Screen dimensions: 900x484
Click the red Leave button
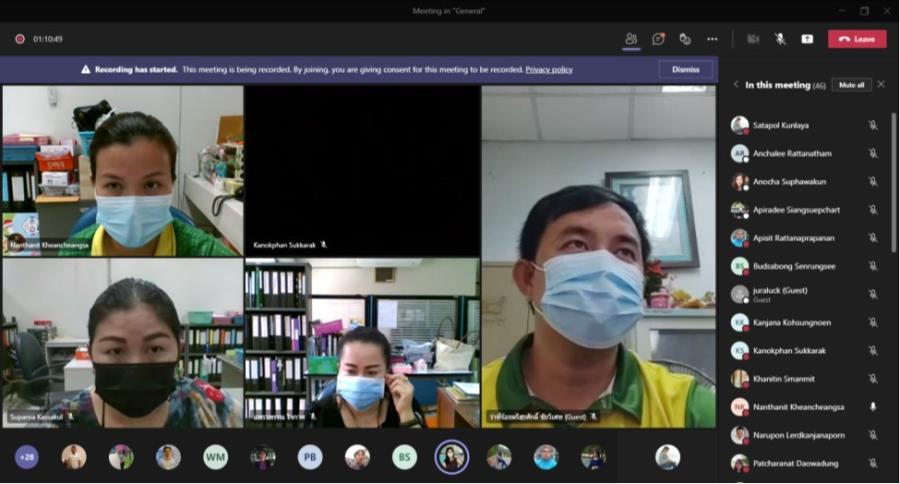coord(856,39)
